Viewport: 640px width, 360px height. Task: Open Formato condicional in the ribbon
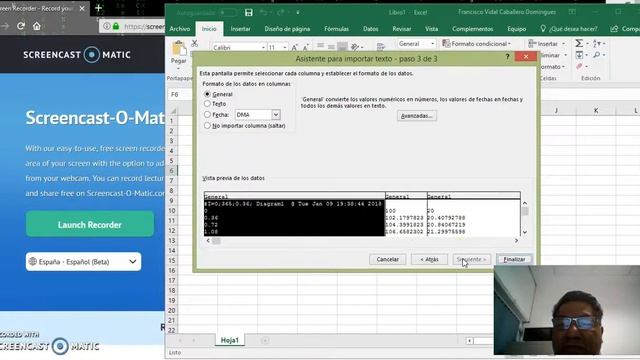pos(476,43)
